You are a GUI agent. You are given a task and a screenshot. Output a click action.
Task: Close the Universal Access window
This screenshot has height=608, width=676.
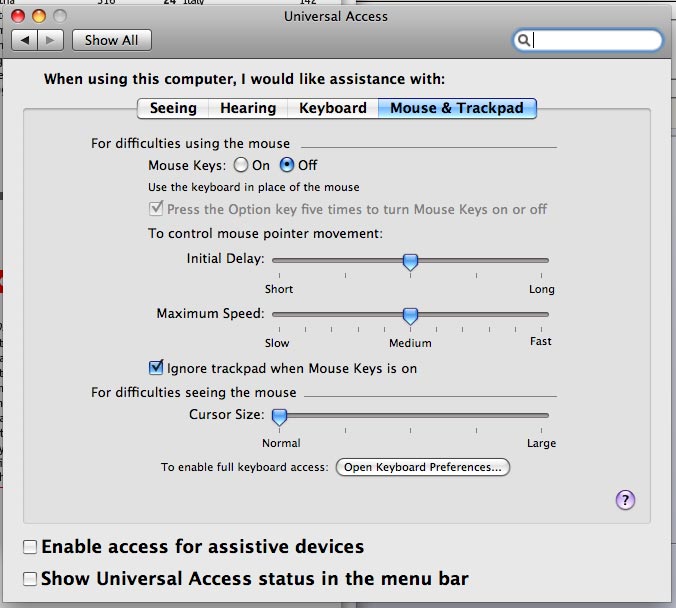coord(18,16)
